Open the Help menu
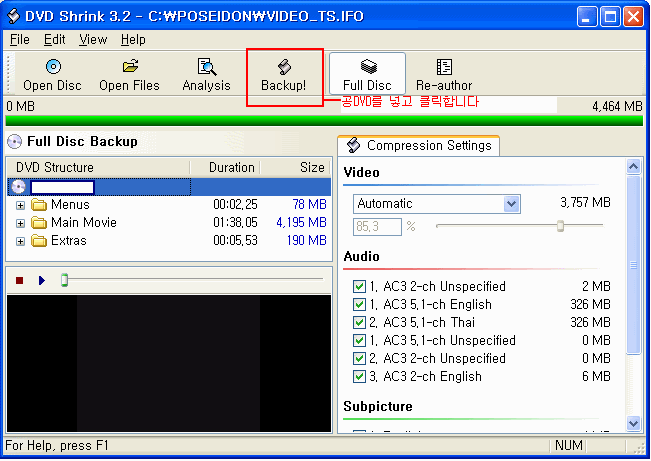Image resolution: width=651 pixels, height=461 pixels. pos(133,40)
